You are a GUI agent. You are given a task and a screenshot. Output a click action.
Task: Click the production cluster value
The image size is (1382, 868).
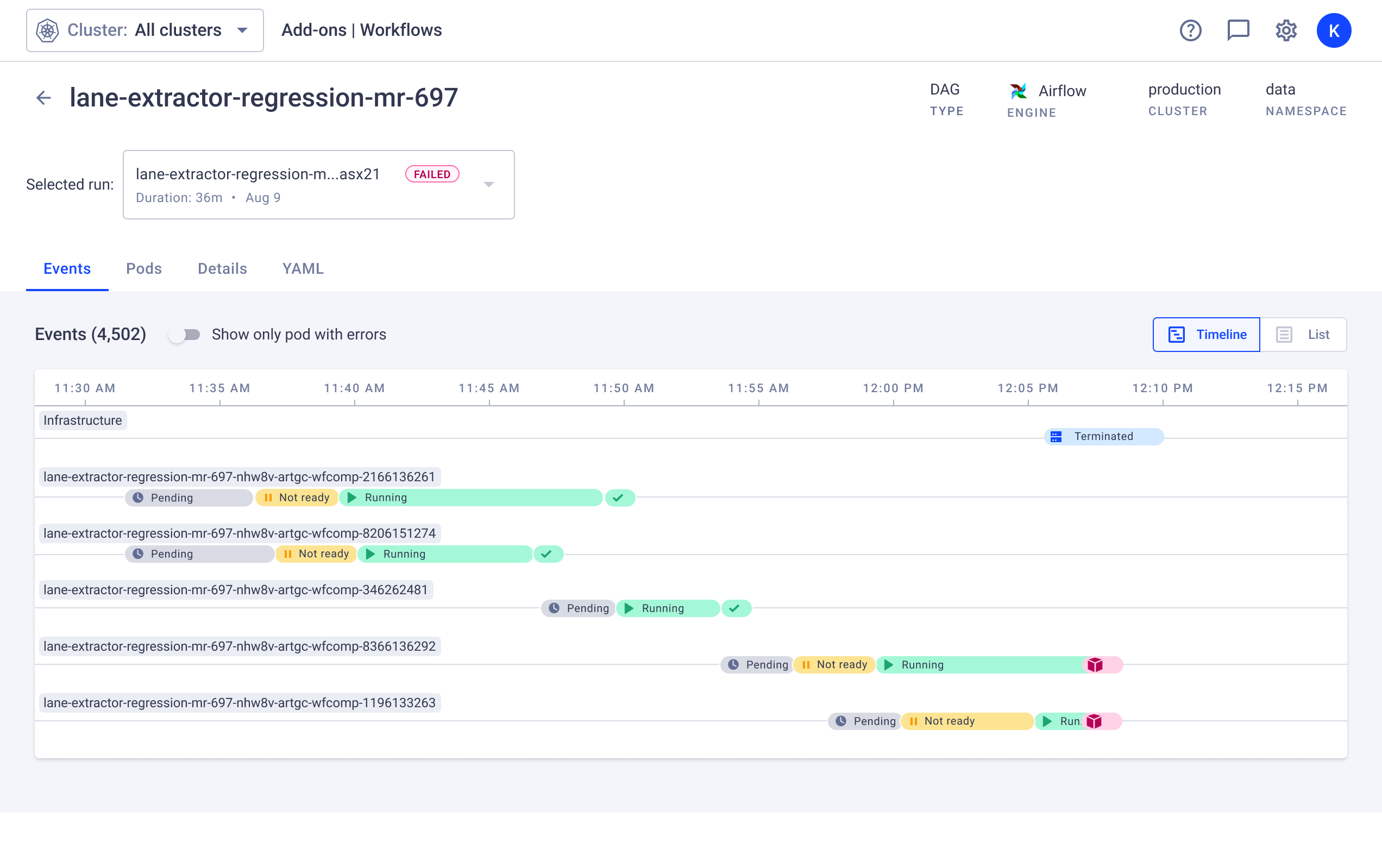1185,90
